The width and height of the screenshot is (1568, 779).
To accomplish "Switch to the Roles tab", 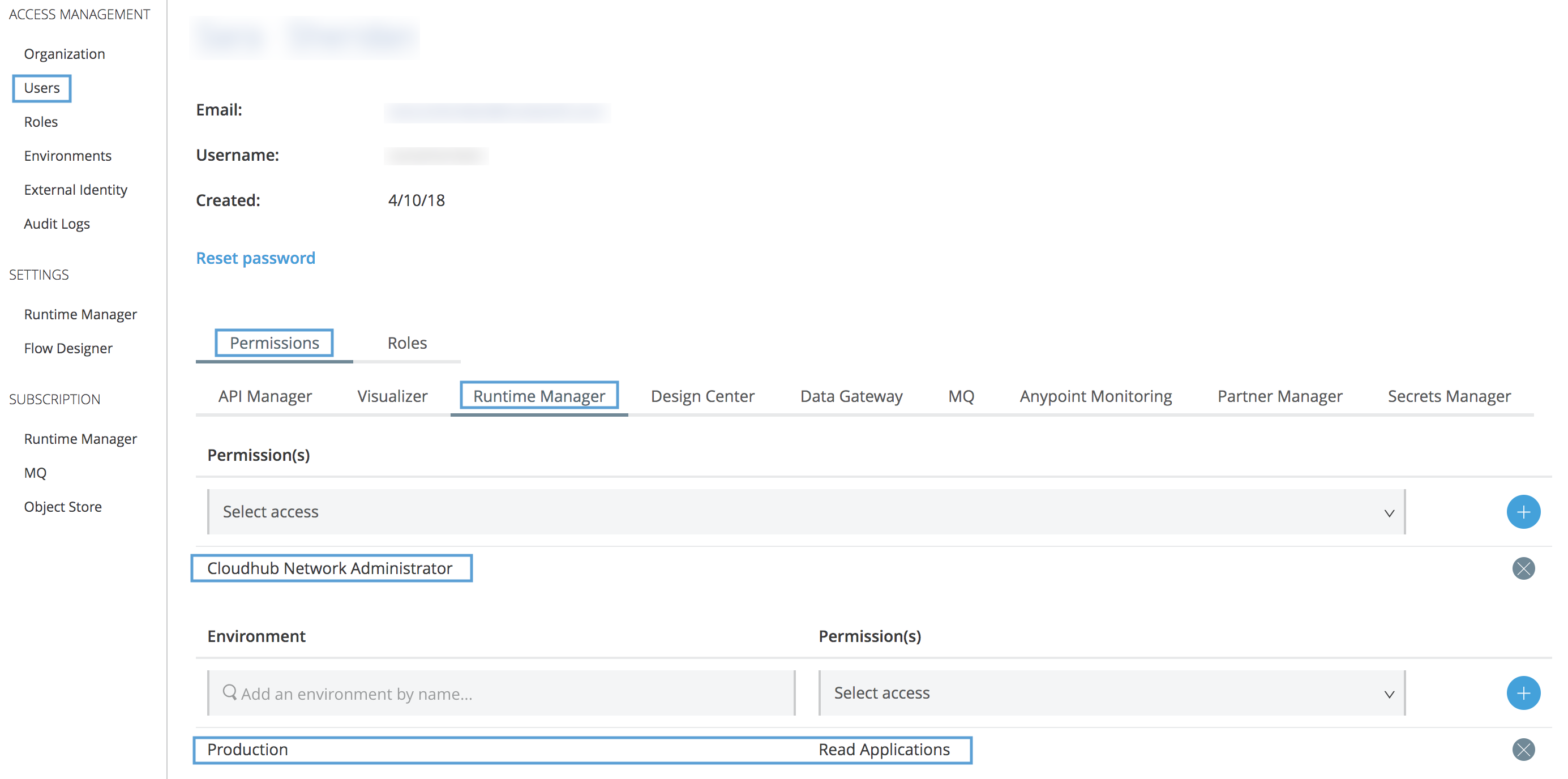I will (x=406, y=343).
